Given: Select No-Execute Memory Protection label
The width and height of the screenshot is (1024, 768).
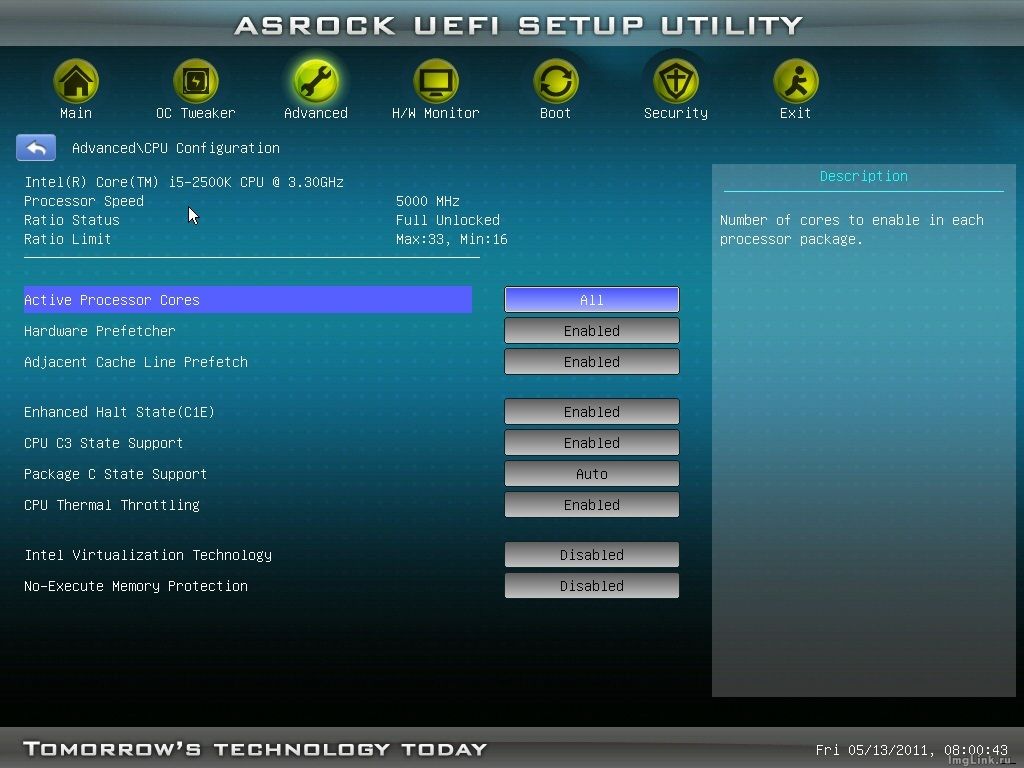Looking at the screenshot, I should point(135,586).
